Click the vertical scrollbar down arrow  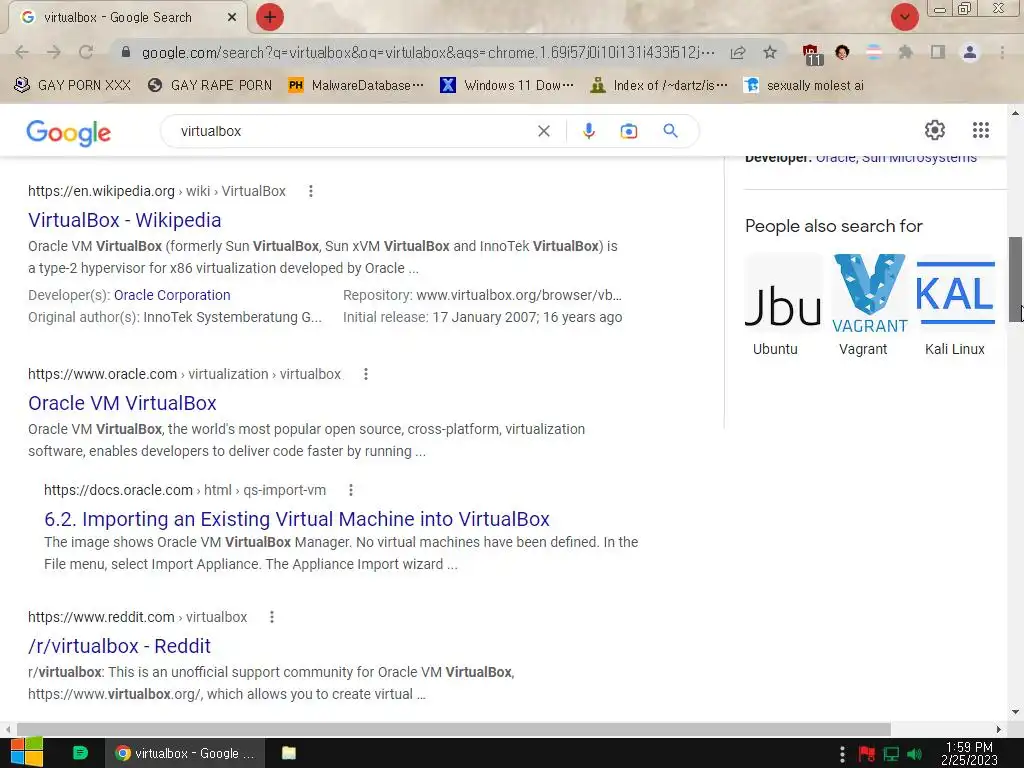(1015, 712)
